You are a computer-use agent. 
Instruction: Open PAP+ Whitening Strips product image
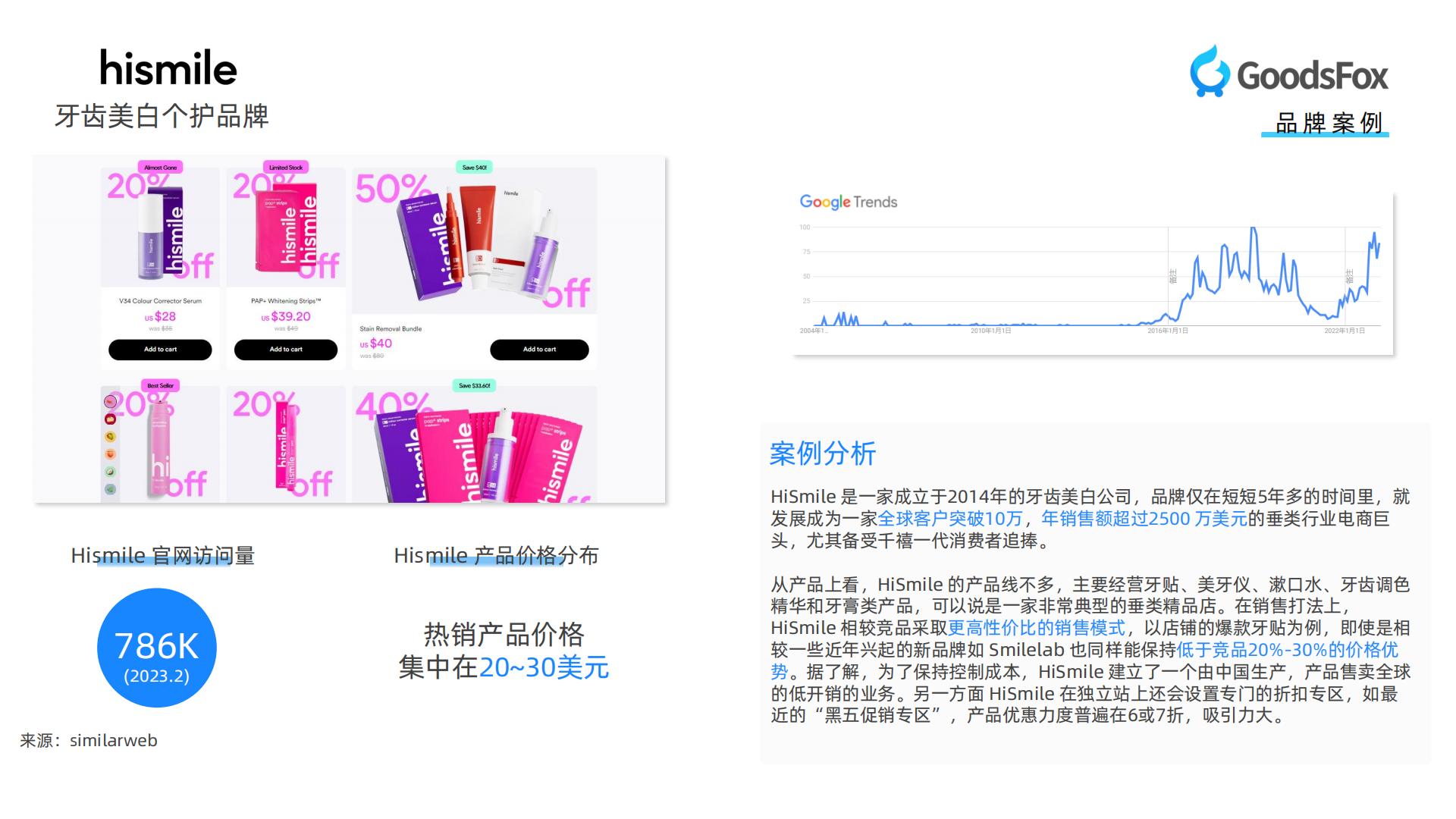286,227
